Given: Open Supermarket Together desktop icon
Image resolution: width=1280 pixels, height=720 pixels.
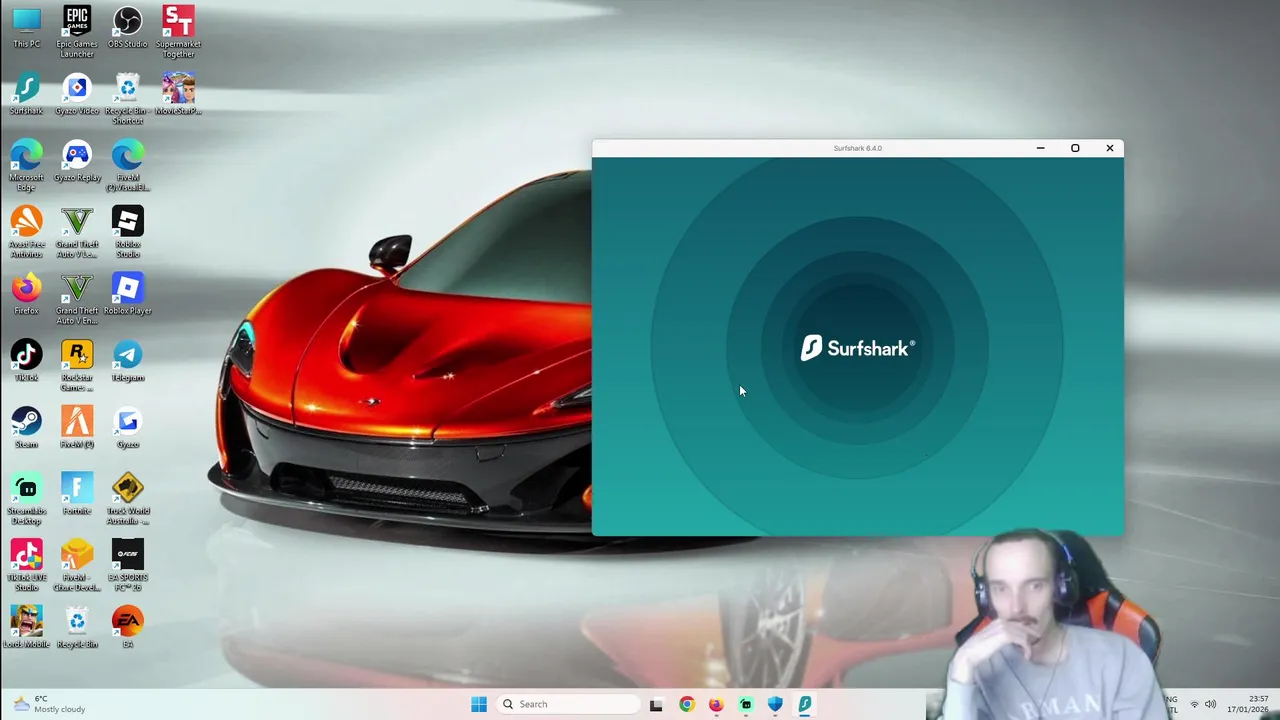Looking at the screenshot, I should pos(178,31).
